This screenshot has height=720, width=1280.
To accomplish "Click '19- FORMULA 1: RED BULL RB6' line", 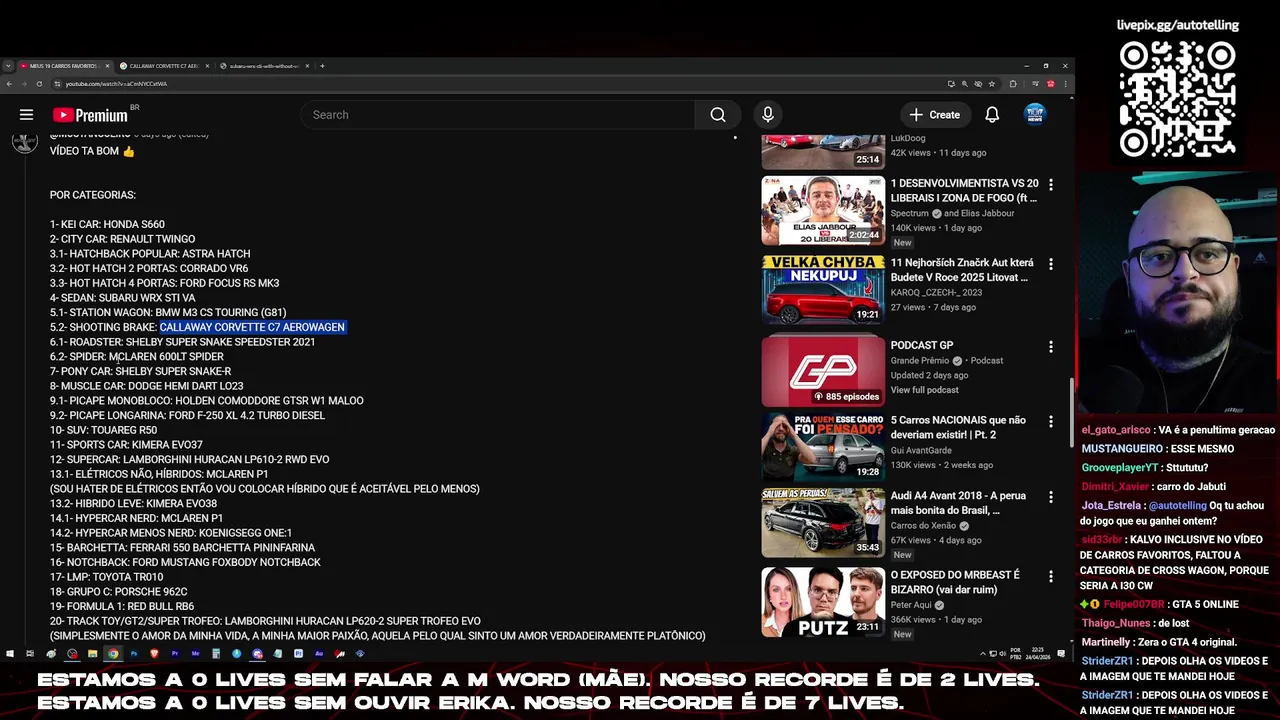I will [122, 606].
